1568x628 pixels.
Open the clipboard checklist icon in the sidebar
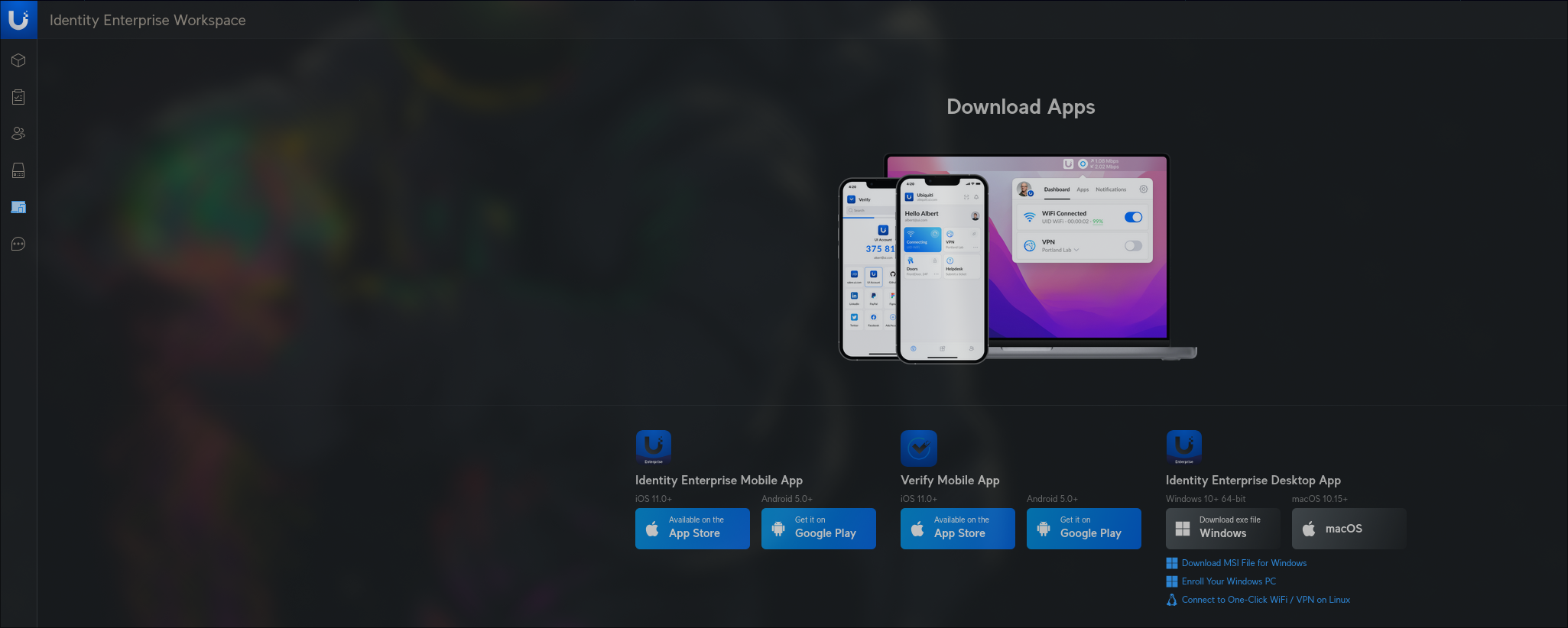18,97
